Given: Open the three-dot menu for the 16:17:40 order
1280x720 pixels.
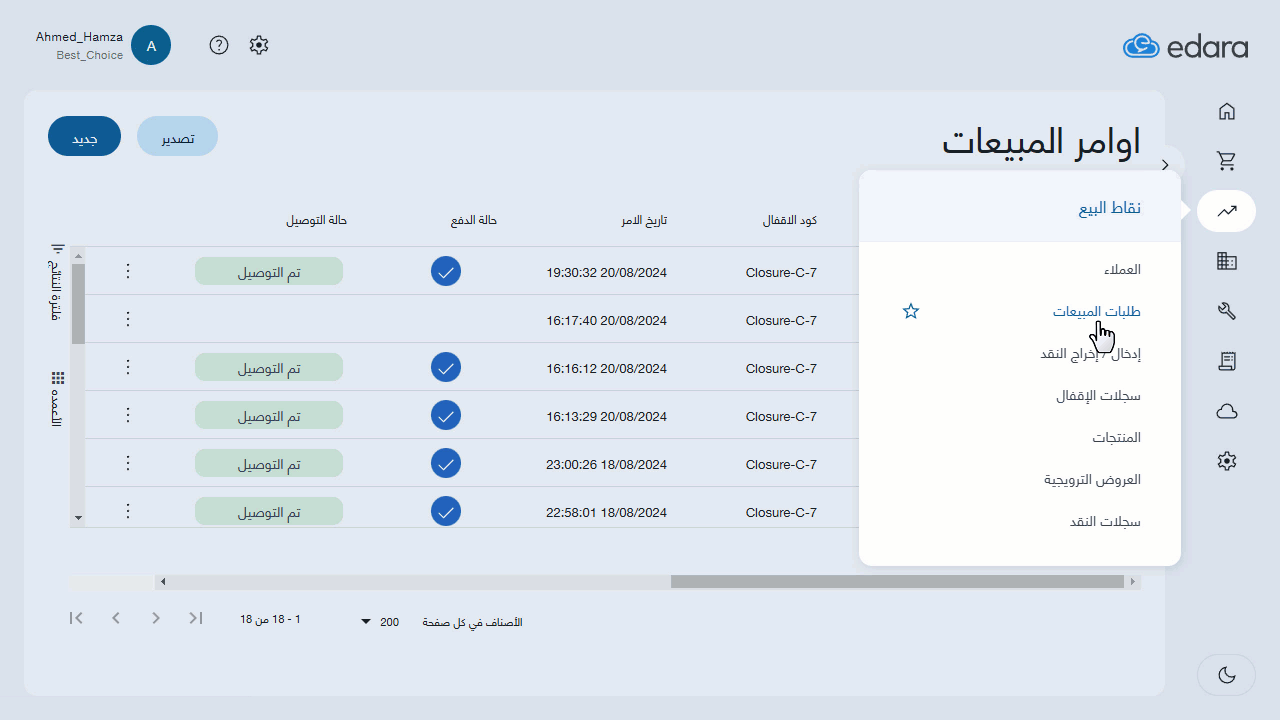Looking at the screenshot, I should 127,319.
